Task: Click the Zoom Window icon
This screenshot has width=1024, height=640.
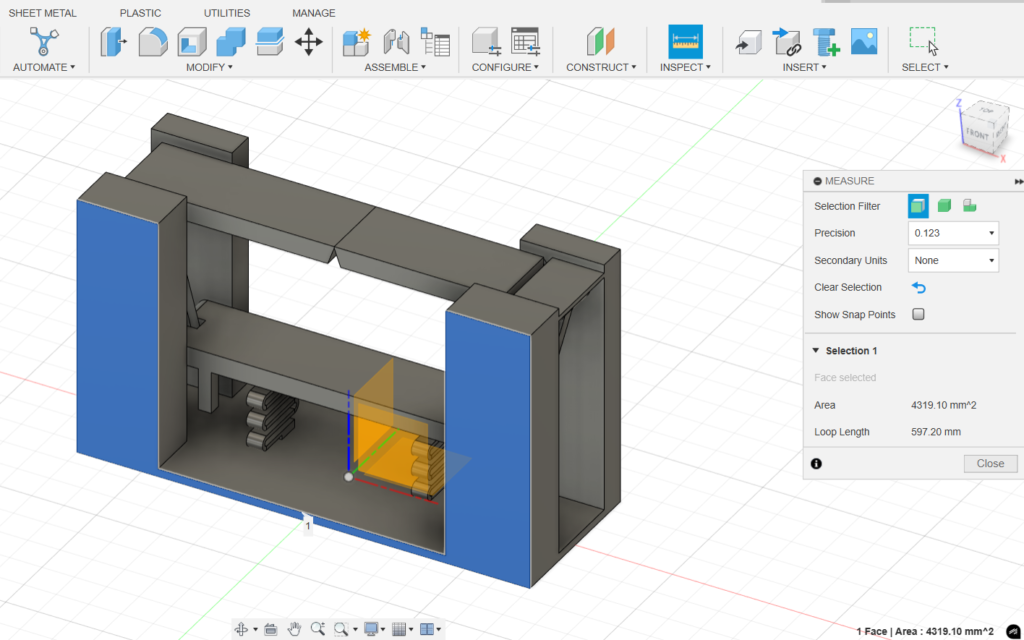Action: pos(341,629)
